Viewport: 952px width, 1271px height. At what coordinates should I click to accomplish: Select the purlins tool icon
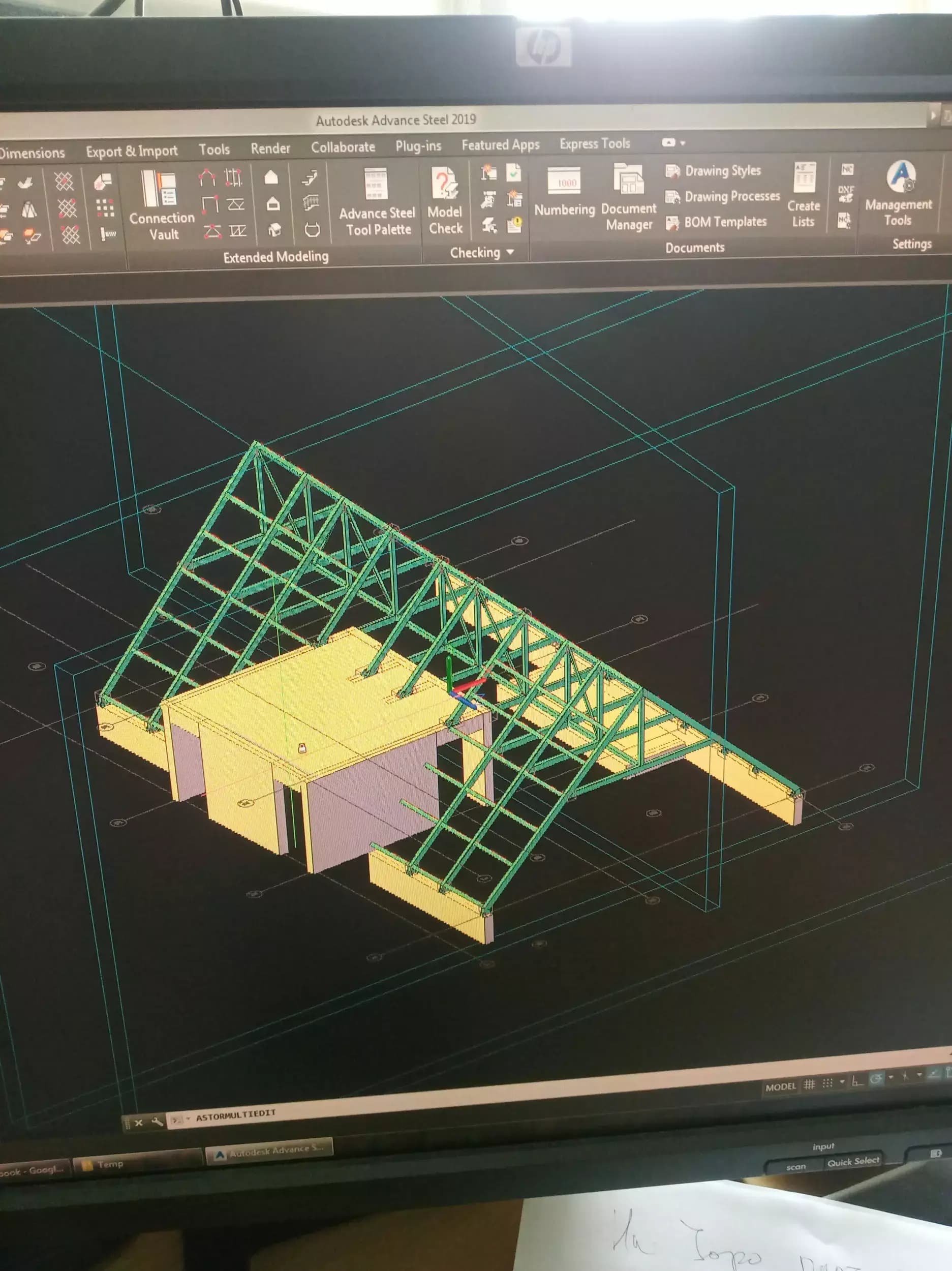click(233, 177)
